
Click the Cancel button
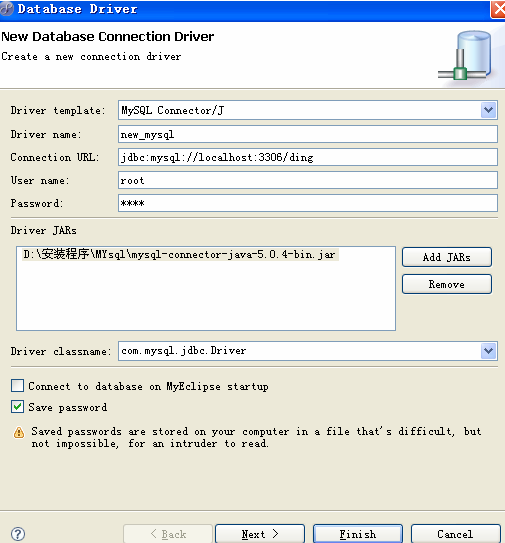455,534
